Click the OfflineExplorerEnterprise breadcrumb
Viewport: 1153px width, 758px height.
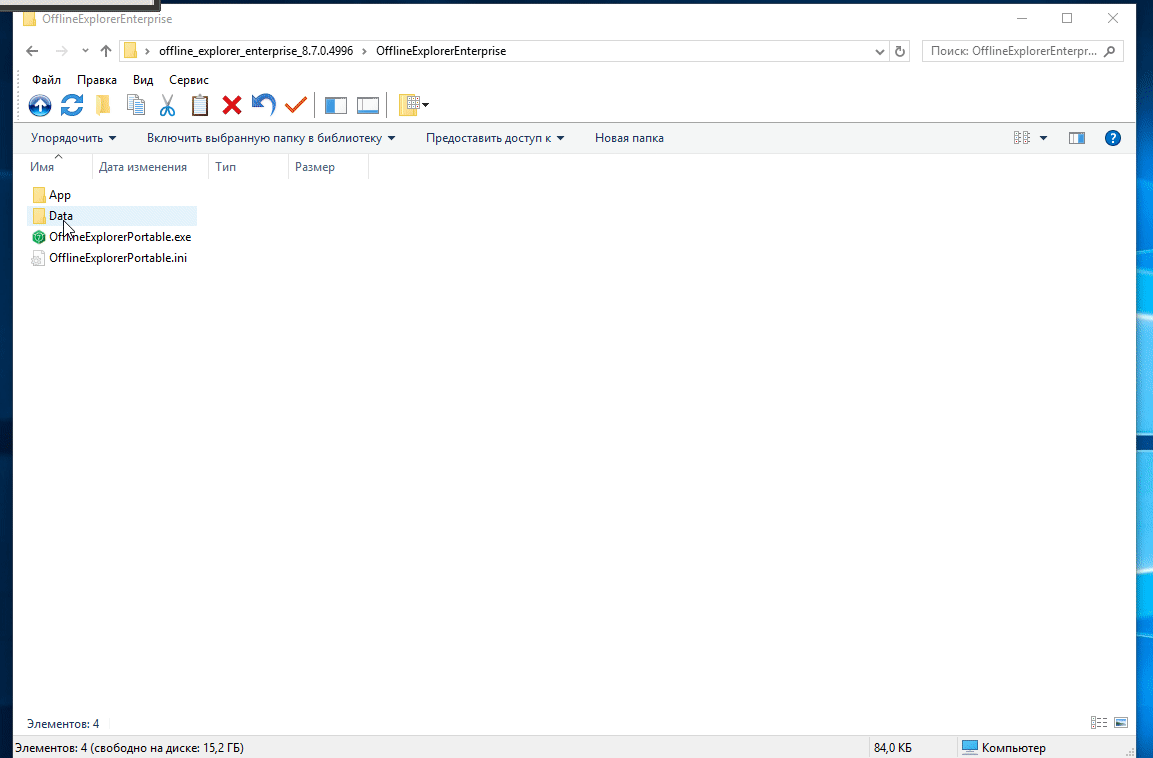click(x=441, y=51)
